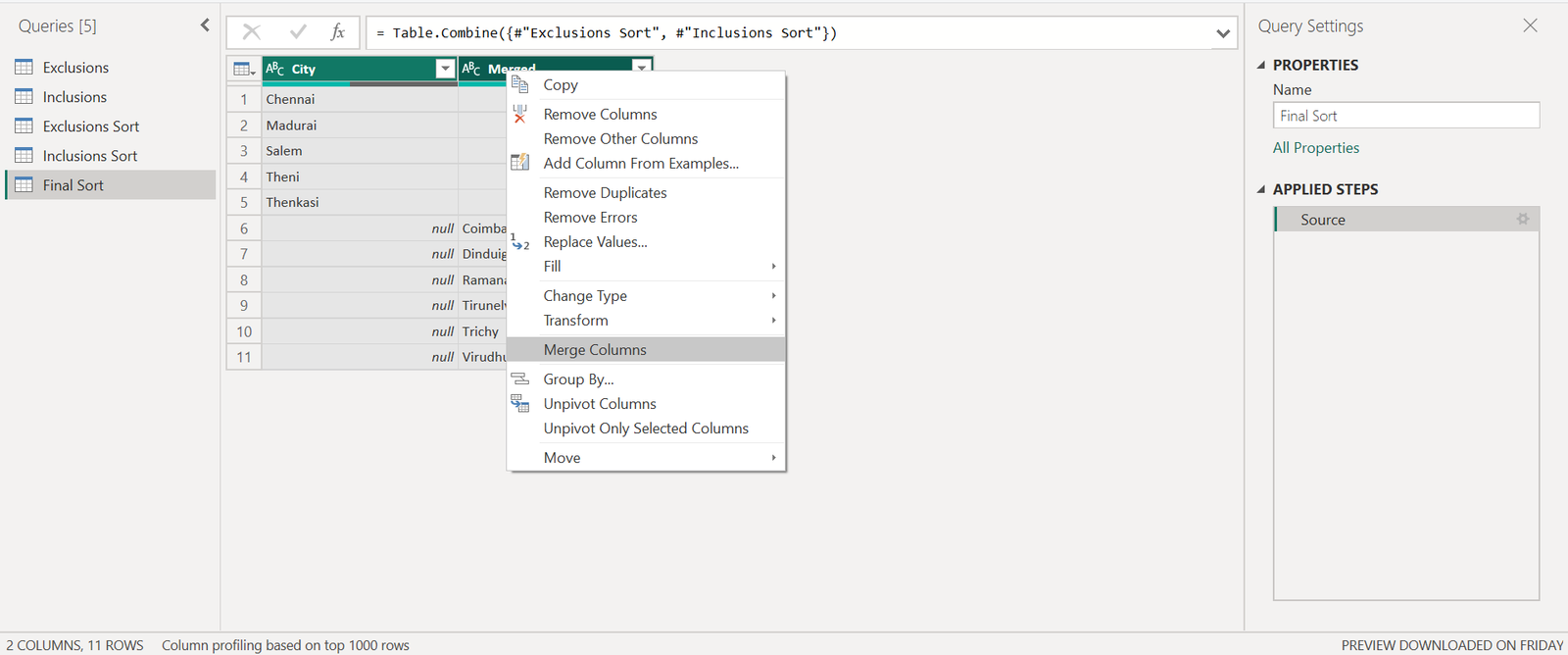Click the Inclusions query table icon

pos(24,96)
